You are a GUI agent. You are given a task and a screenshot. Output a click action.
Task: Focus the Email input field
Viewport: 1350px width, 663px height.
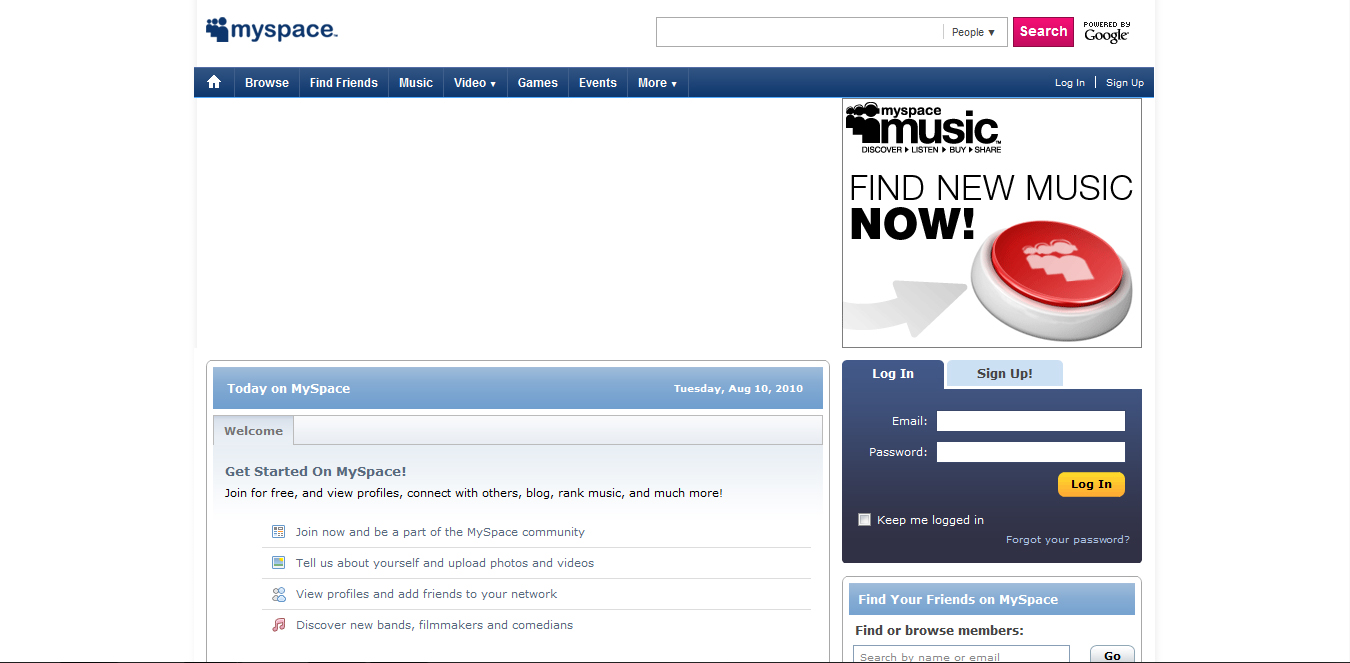[1031, 421]
